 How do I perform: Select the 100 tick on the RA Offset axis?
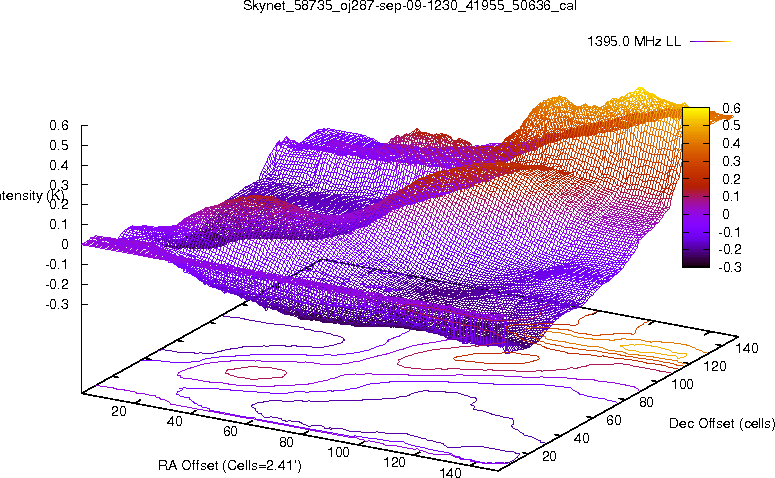(339, 452)
